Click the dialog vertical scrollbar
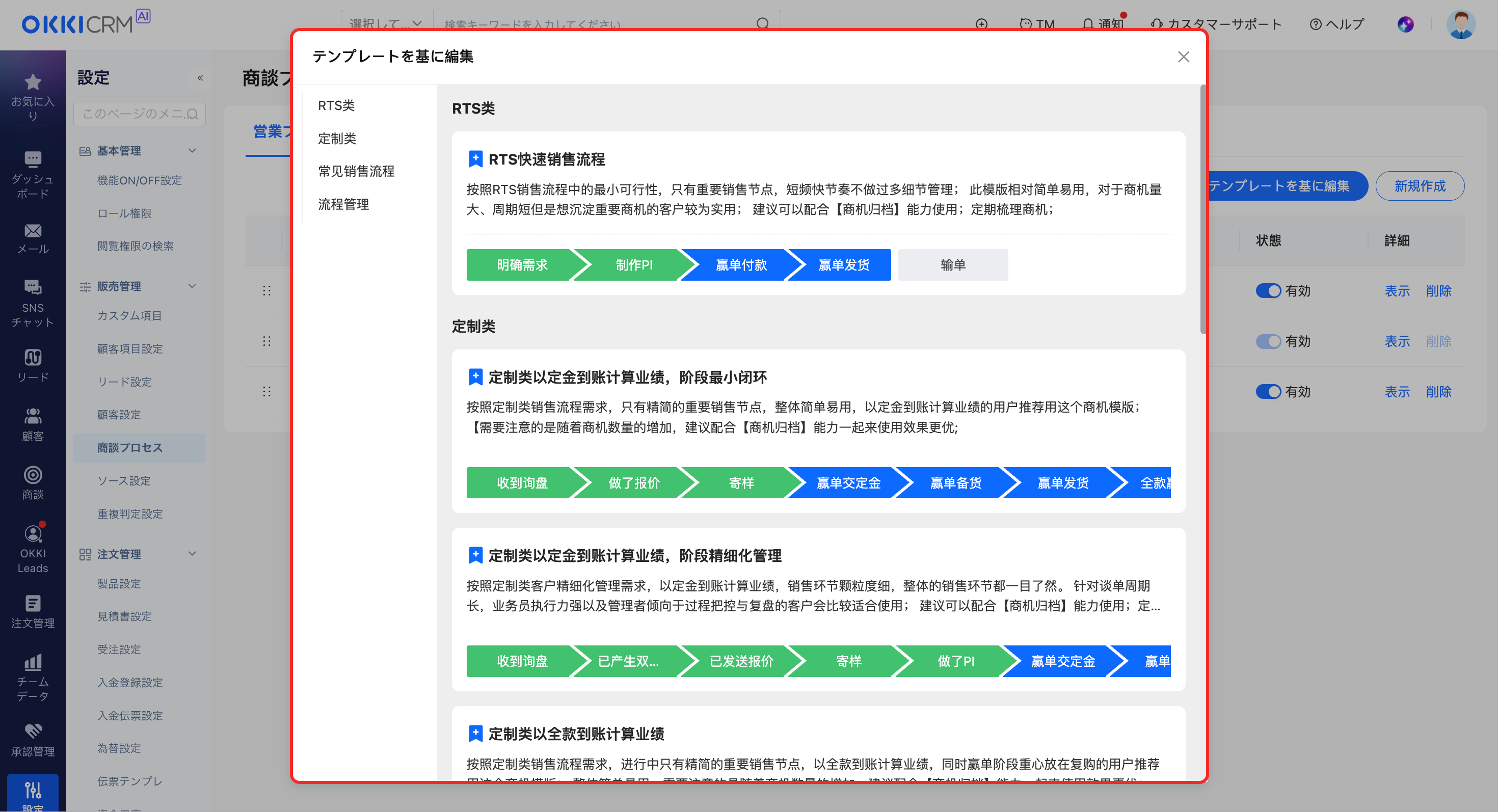Viewport: 1498px width, 812px height. [x=1202, y=209]
